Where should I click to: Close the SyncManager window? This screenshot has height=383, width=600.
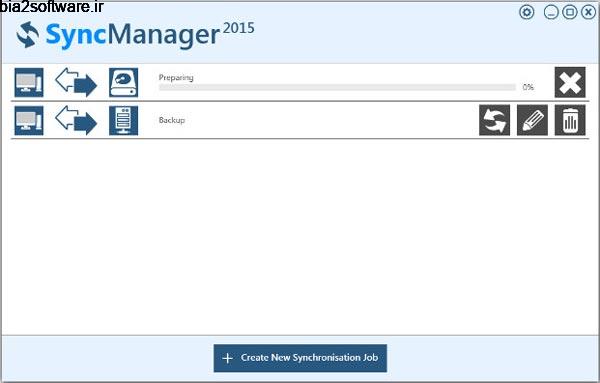588,12
